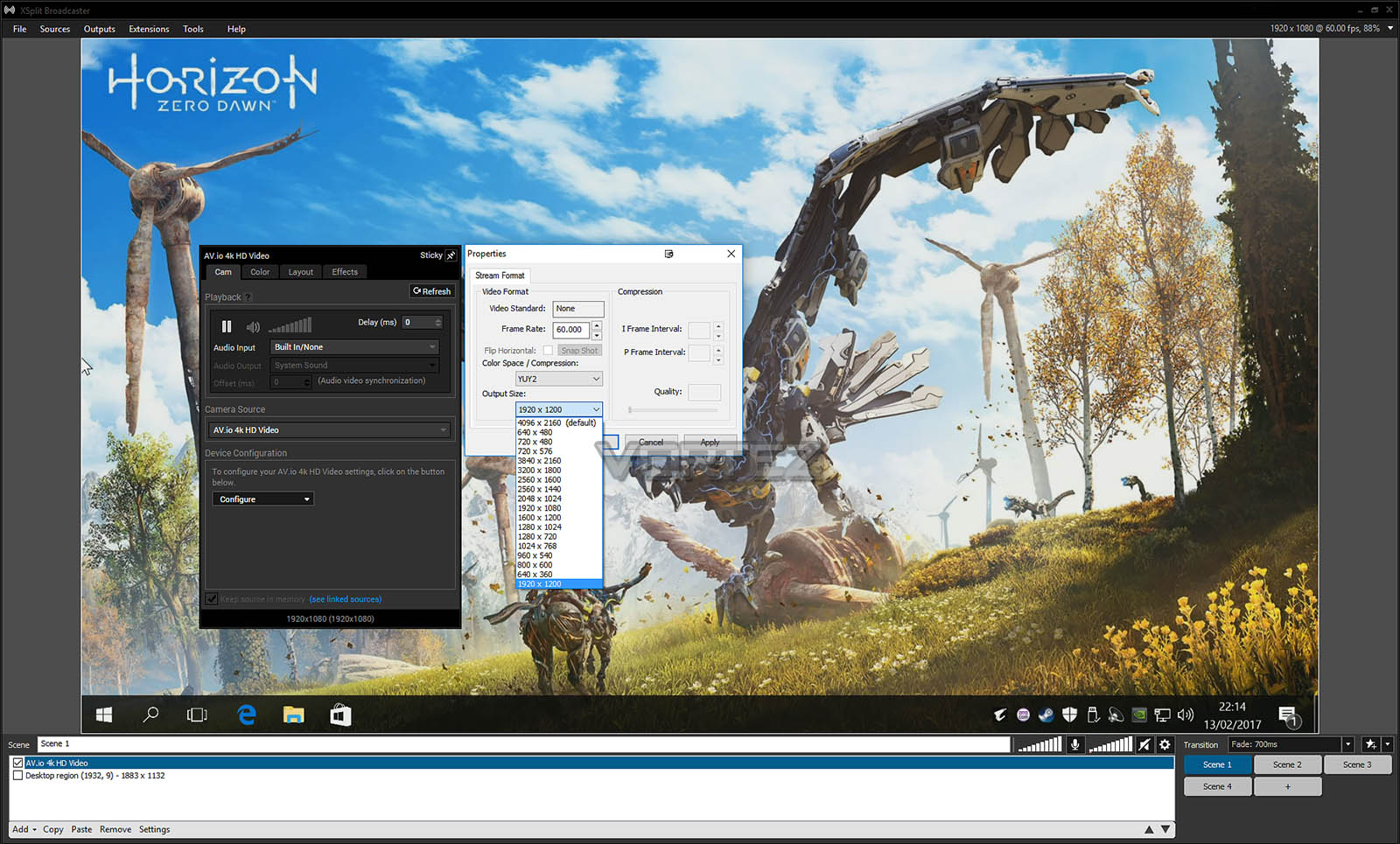Open the resolution dropdown arrow at top right

(1390, 28)
